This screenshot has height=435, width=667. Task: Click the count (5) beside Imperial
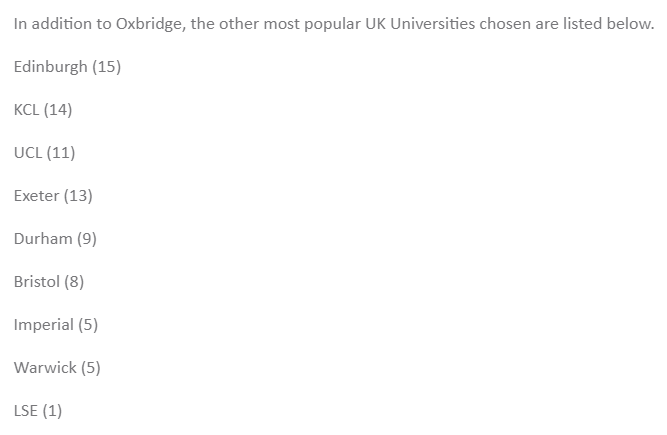click(88, 325)
